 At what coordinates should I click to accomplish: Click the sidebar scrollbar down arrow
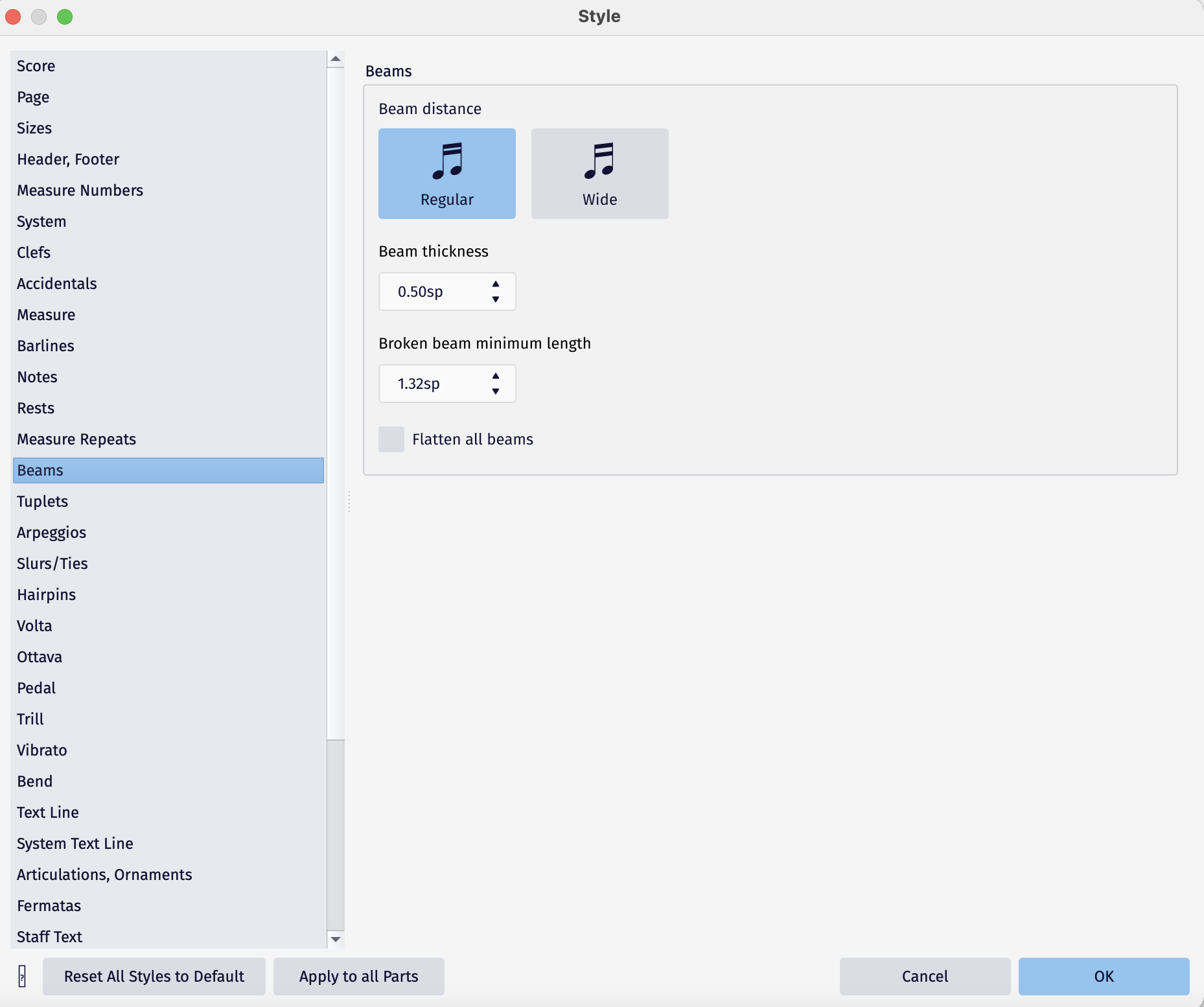click(x=336, y=938)
